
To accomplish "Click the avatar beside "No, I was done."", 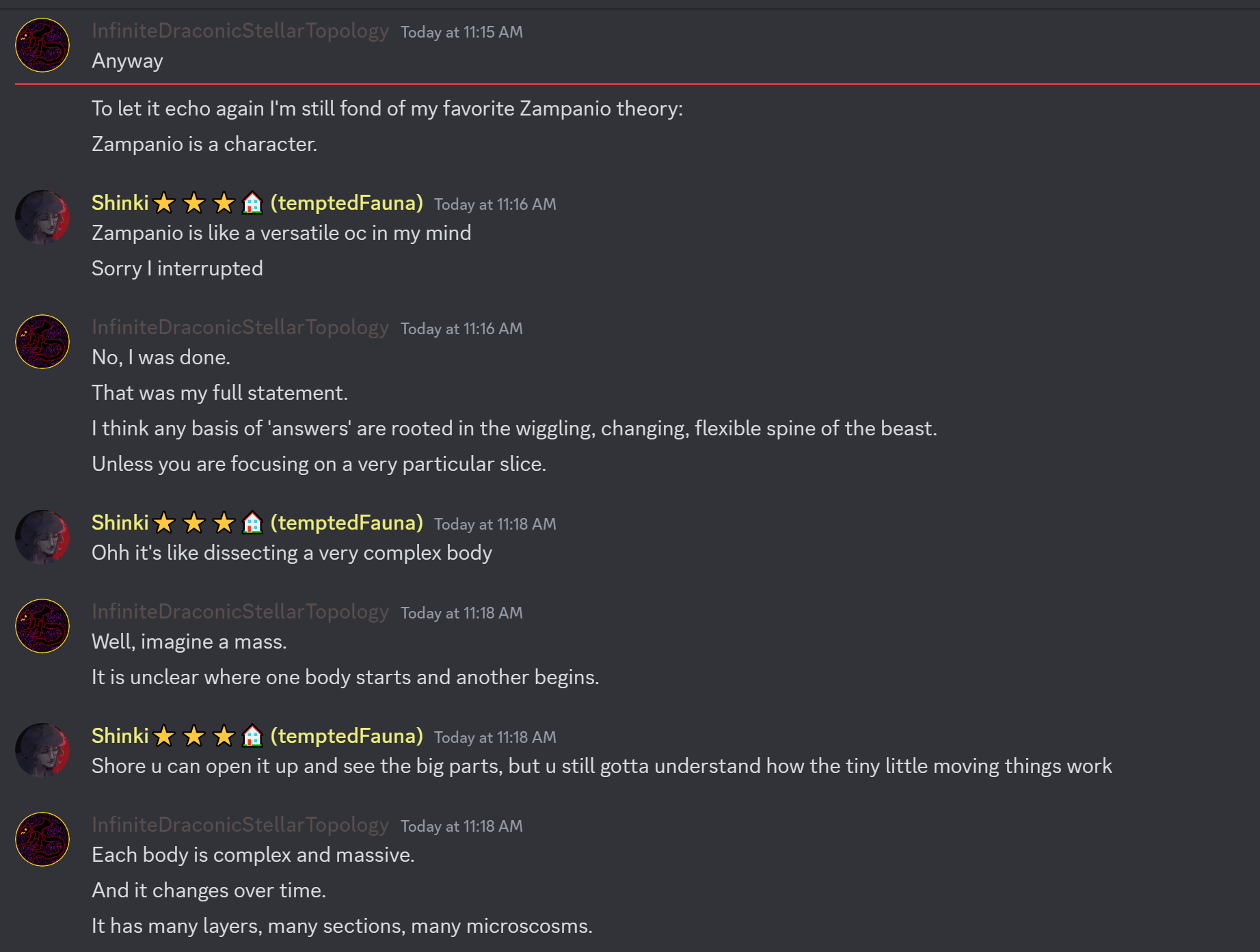I will click(x=42, y=342).
